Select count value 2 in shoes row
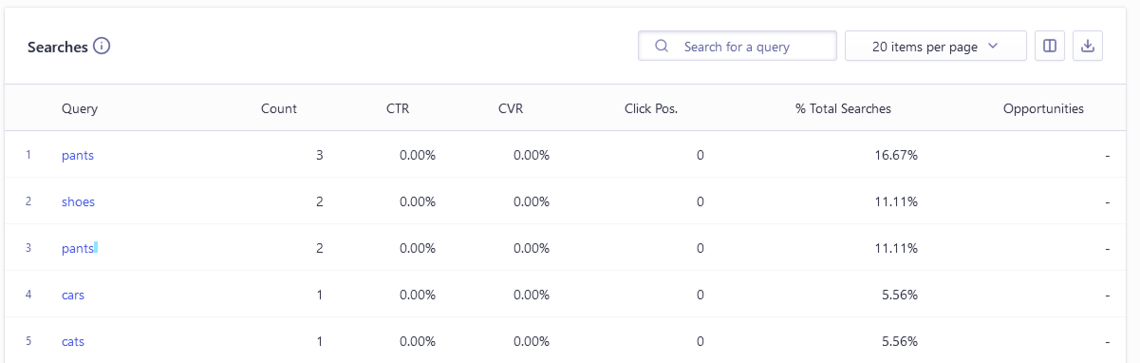The width and height of the screenshot is (1140, 363). click(x=319, y=202)
